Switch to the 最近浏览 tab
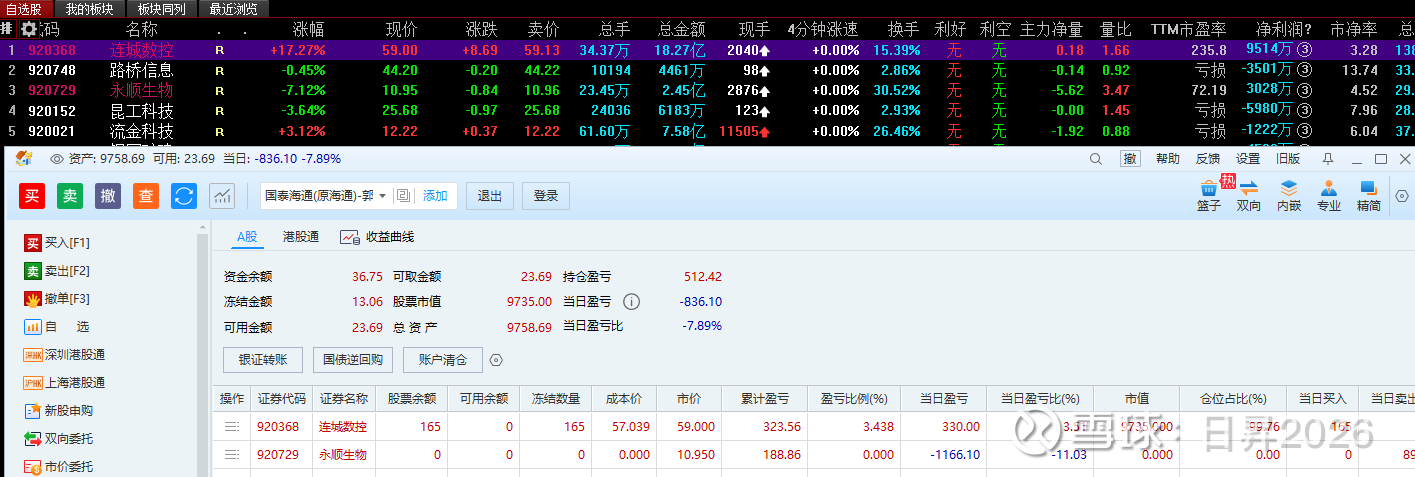Viewport: 1415px width, 477px height. click(233, 9)
